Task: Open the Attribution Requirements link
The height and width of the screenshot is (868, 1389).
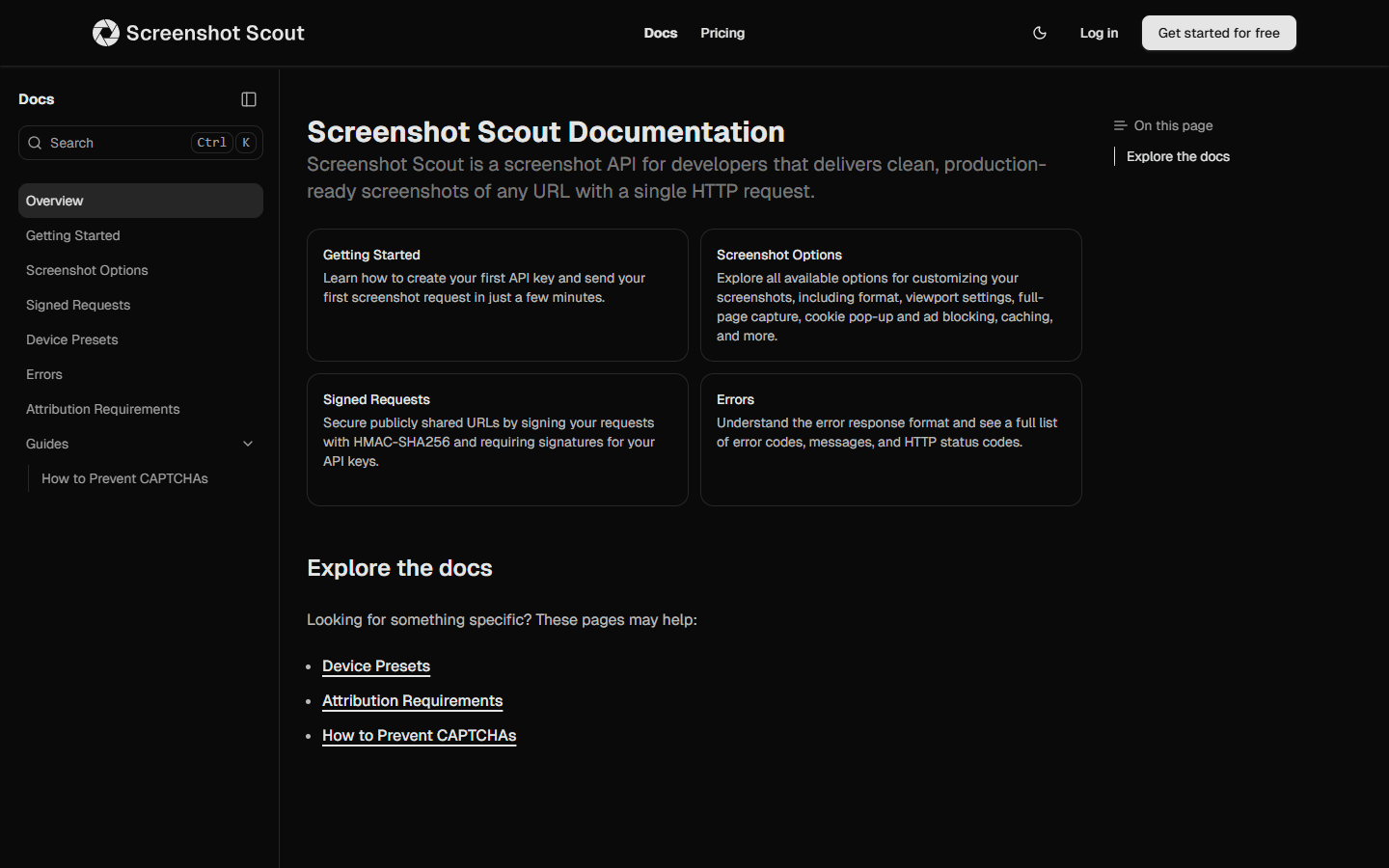Action: [412, 701]
